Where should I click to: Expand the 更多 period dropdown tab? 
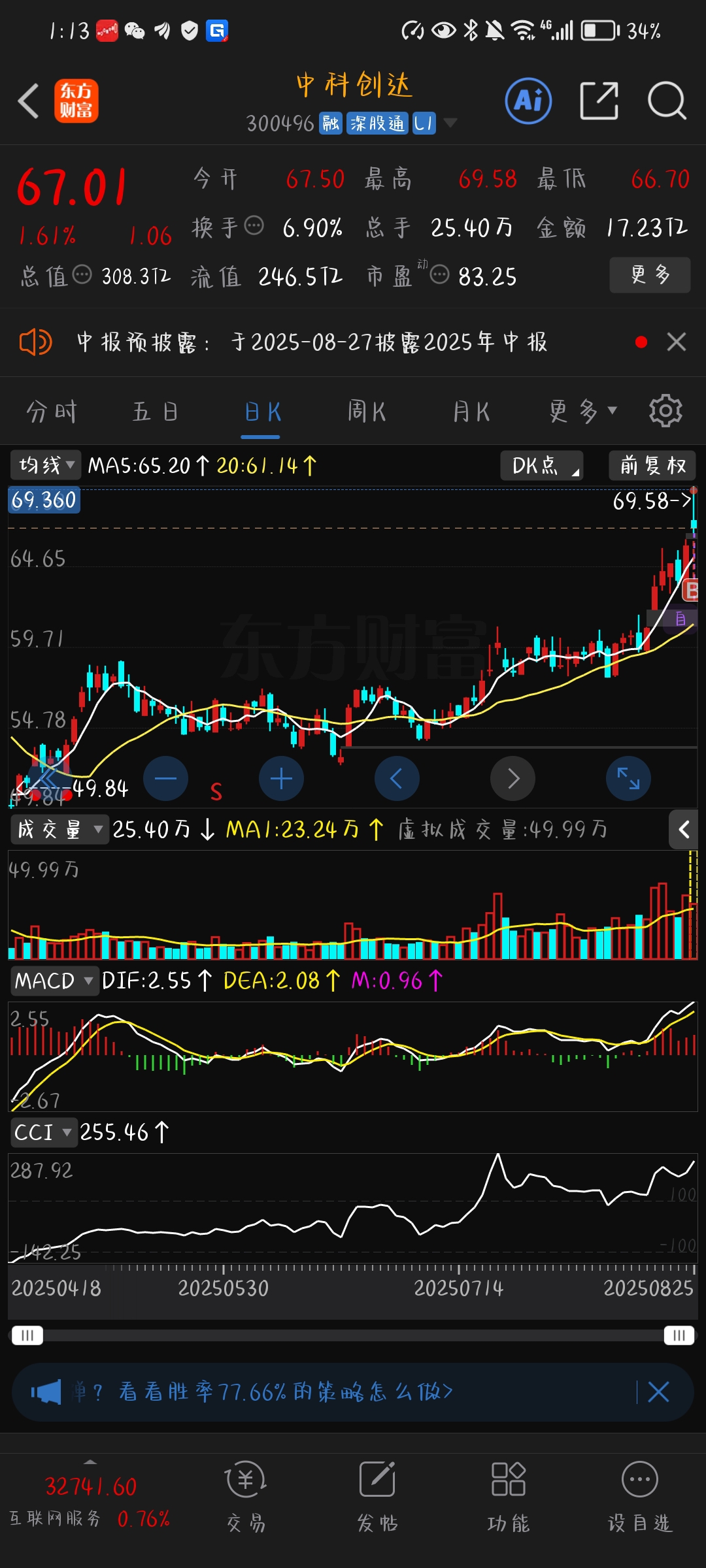tap(583, 412)
